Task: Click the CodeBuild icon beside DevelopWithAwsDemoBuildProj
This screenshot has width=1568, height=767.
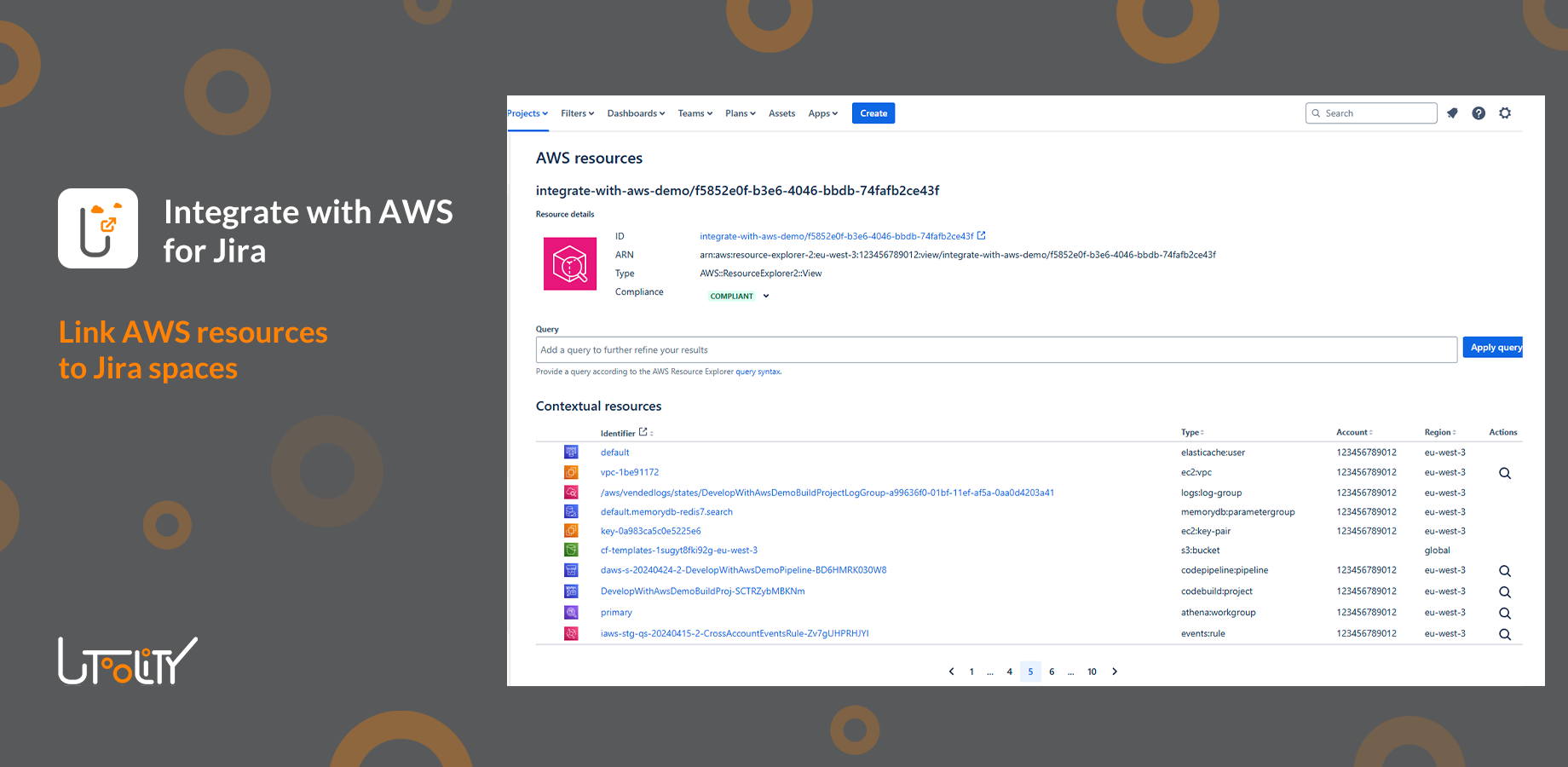Action: [x=571, y=591]
